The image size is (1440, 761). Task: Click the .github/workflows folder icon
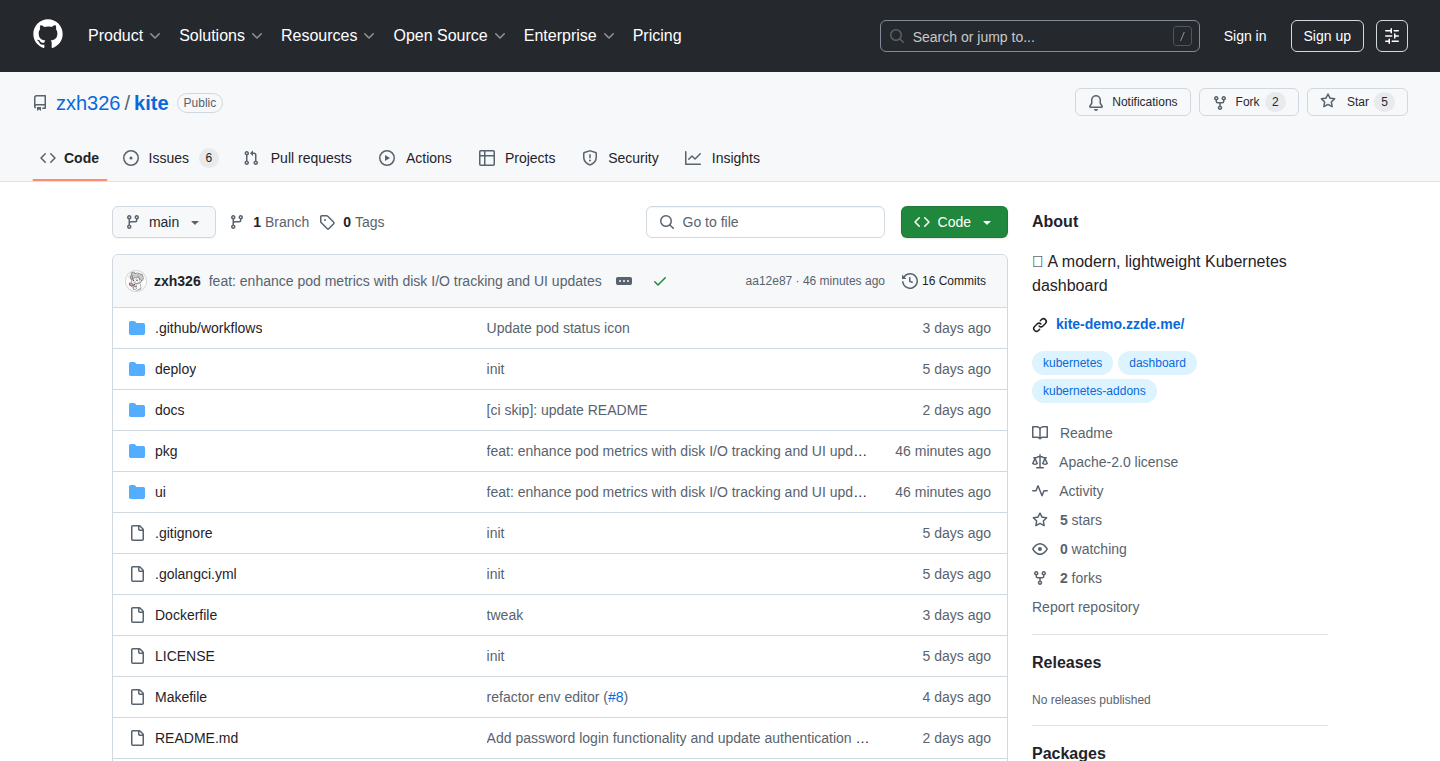(x=137, y=328)
